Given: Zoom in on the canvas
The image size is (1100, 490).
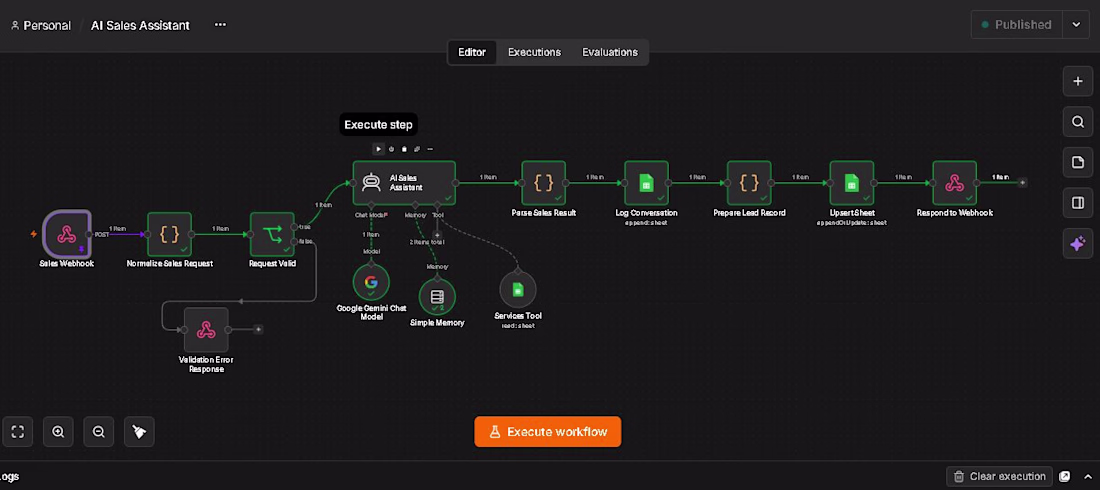Looking at the screenshot, I should tap(58, 432).
